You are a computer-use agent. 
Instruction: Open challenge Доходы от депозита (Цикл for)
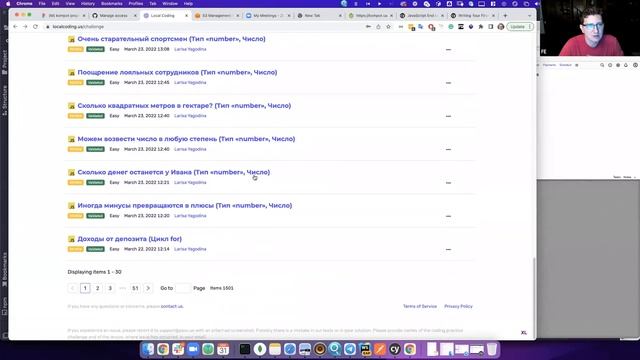pos(129,239)
